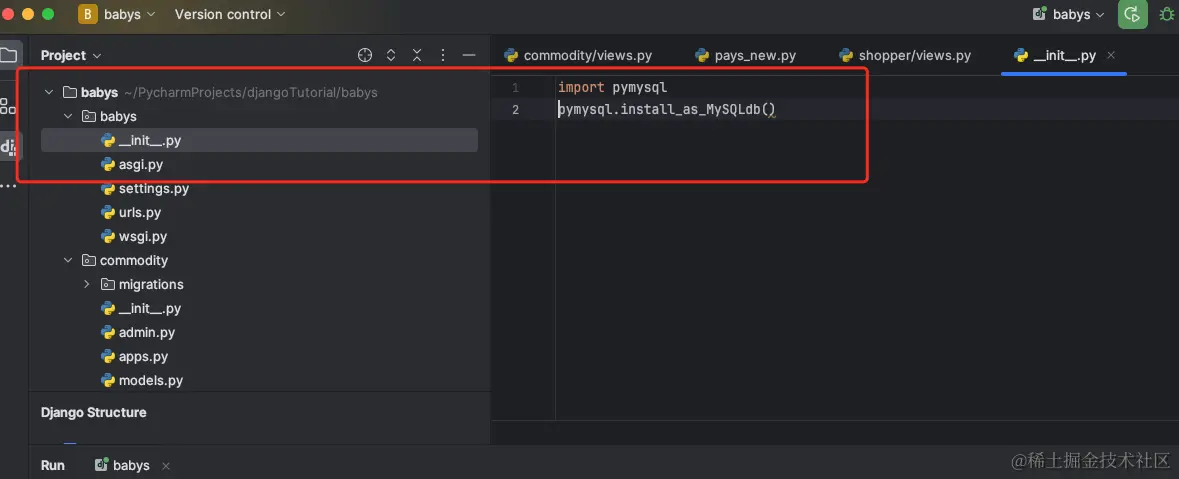This screenshot has width=1179, height=479.
Task: Open the Project folder tool window icon
Action: click(8, 55)
